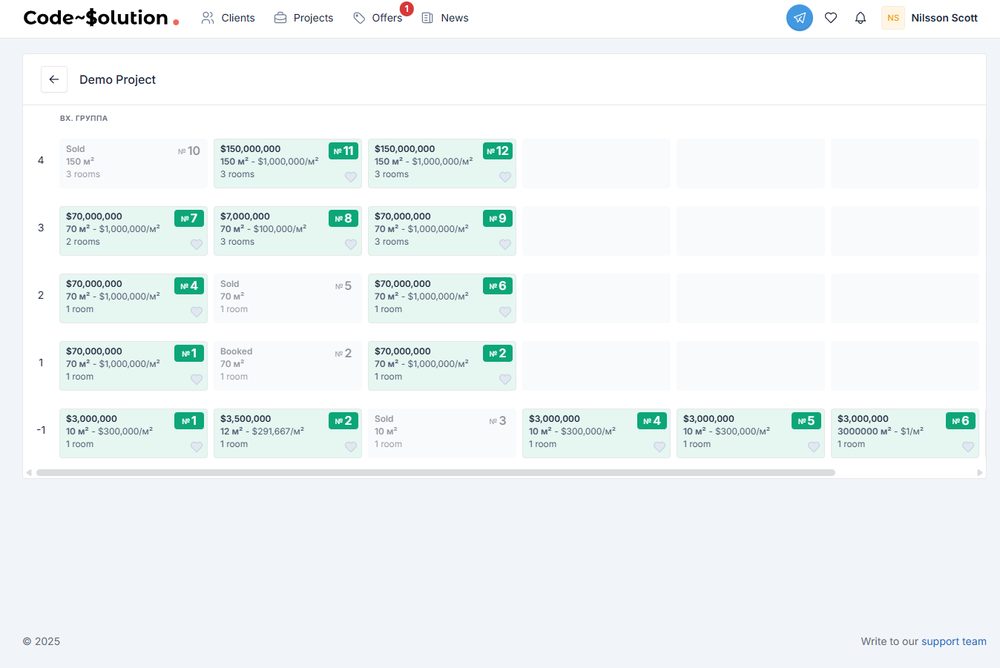Click the 2 rooms text in unit №7
The height and width of the screenshot is (668, 1000).
click(x=83, y=242)
